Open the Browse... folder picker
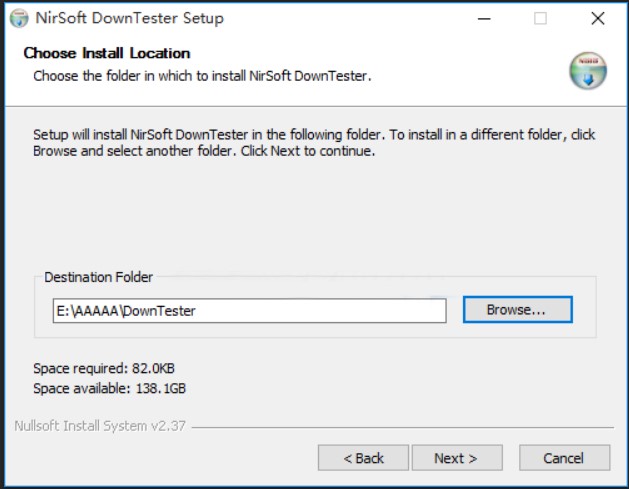629x489 pixels. pos(516,310)
